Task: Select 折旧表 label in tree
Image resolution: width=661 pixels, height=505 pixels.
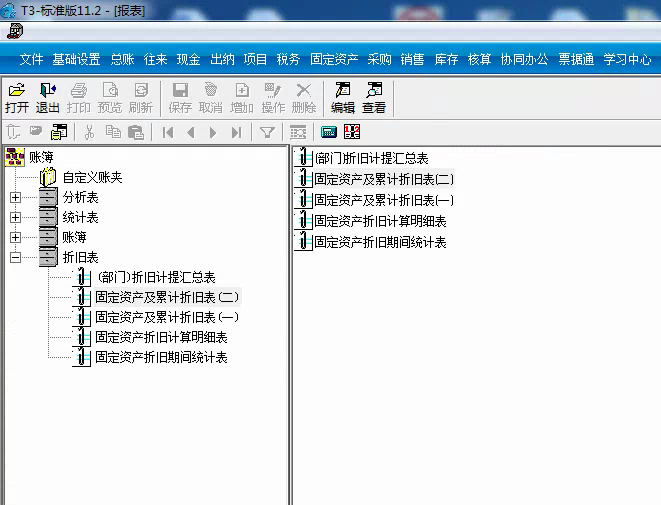Action: [80, 257]
